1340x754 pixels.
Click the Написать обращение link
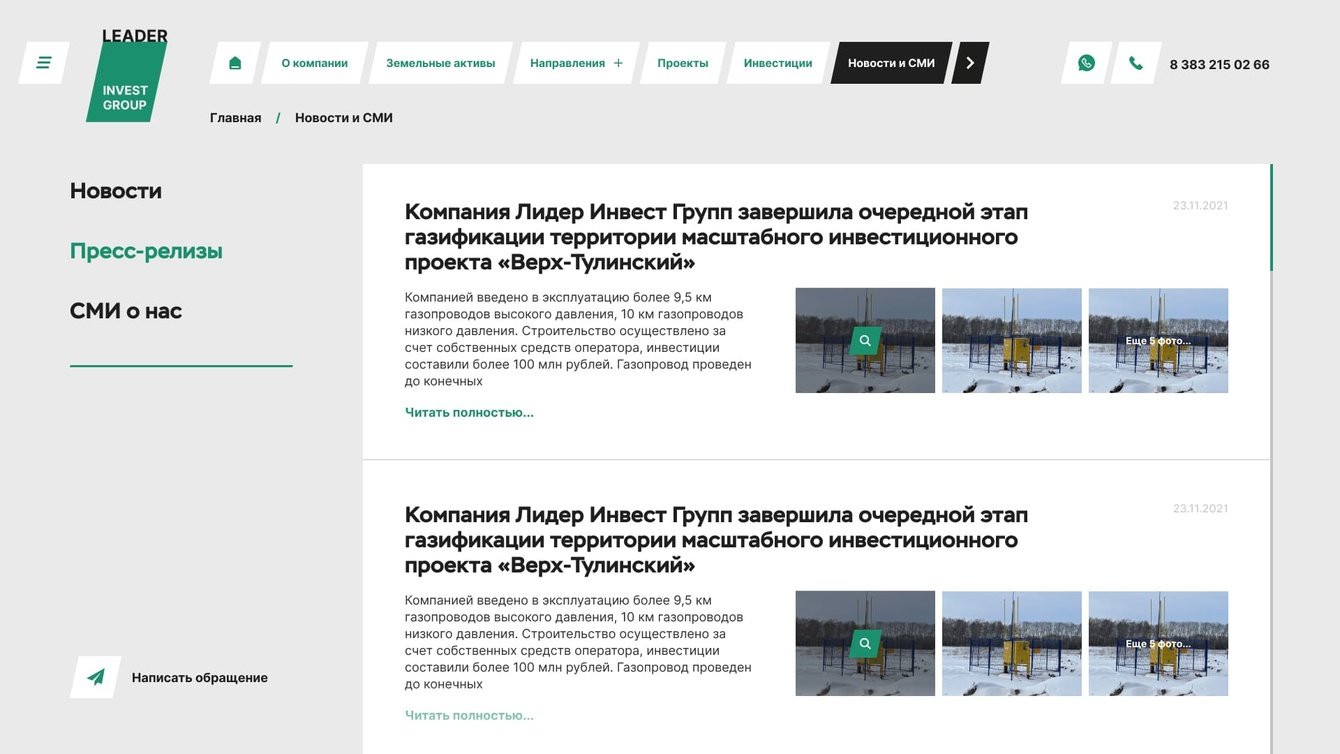click(200, 678)
